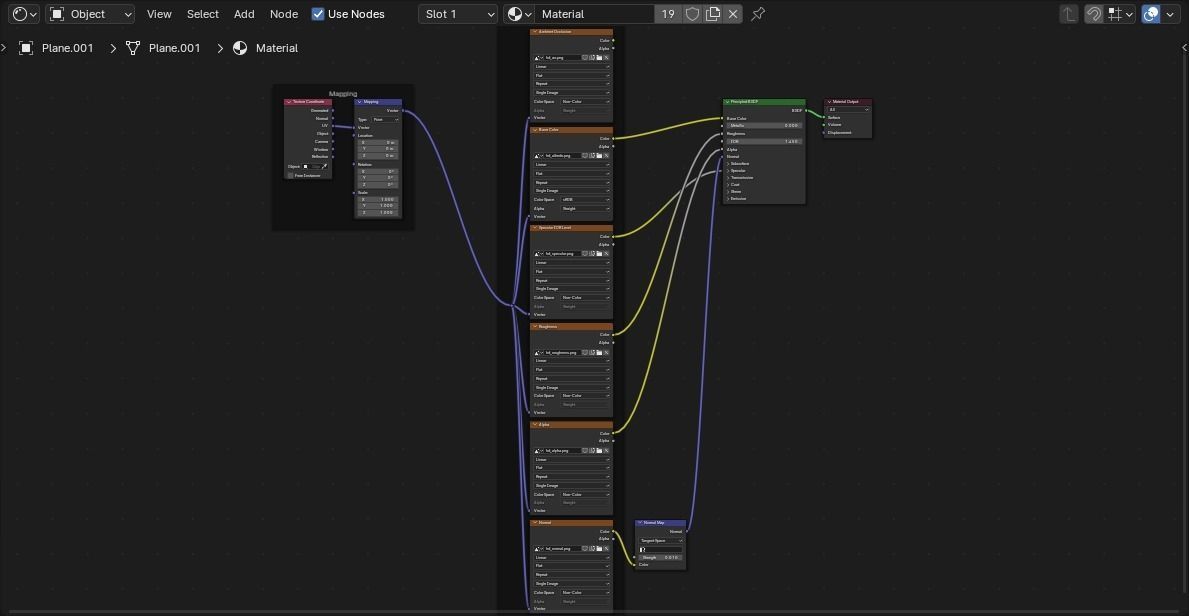The image size is (1189, 616).
Task: Open Color Space dropdown in Ambient Occlusion node
Action: (585, 102)
